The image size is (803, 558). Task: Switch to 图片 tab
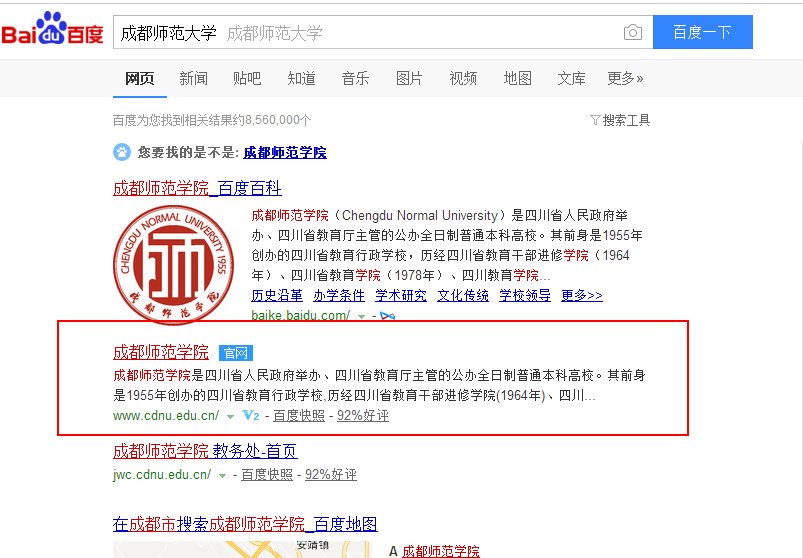409,78
